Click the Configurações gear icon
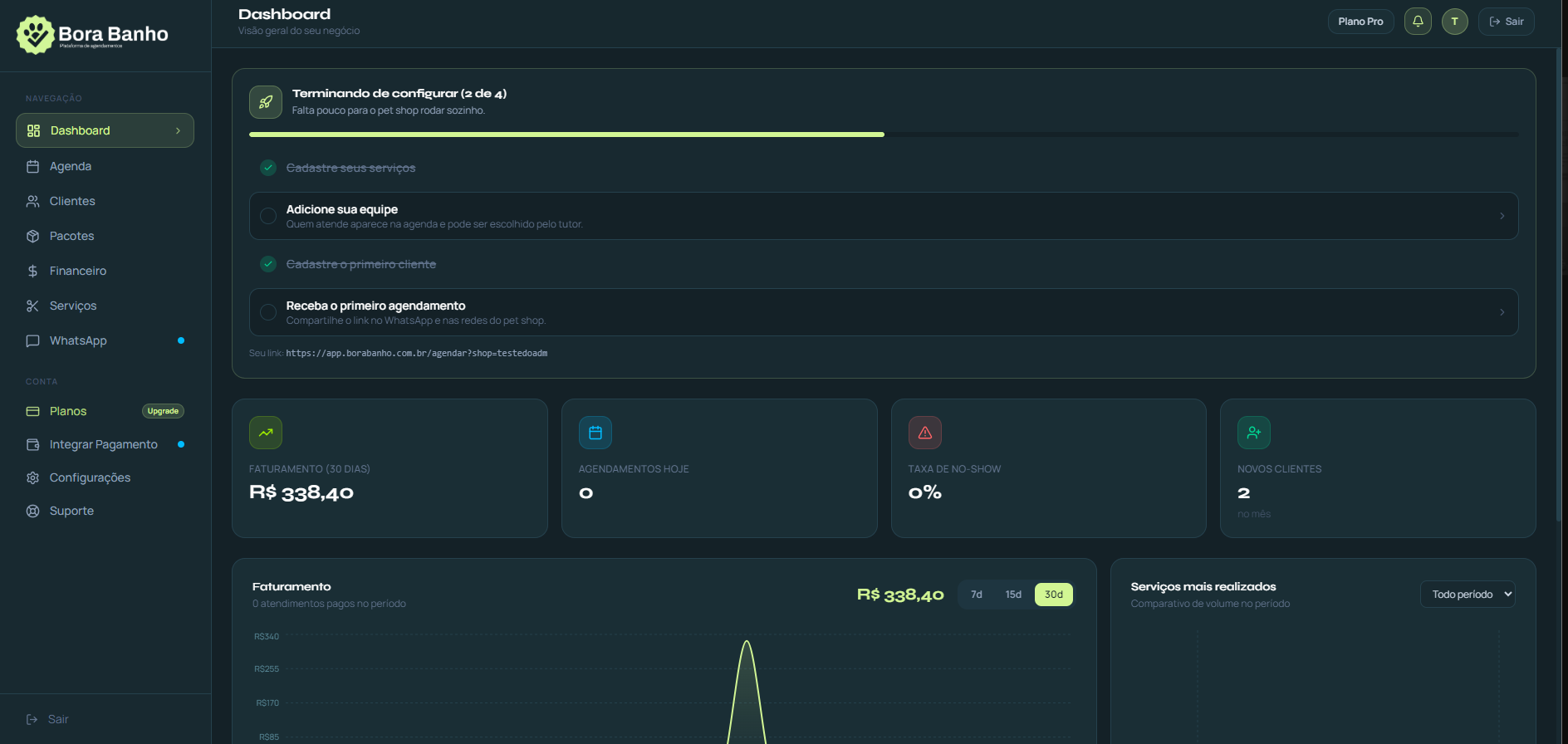This screenshot has width=1568, height=744. coord(33,477)
